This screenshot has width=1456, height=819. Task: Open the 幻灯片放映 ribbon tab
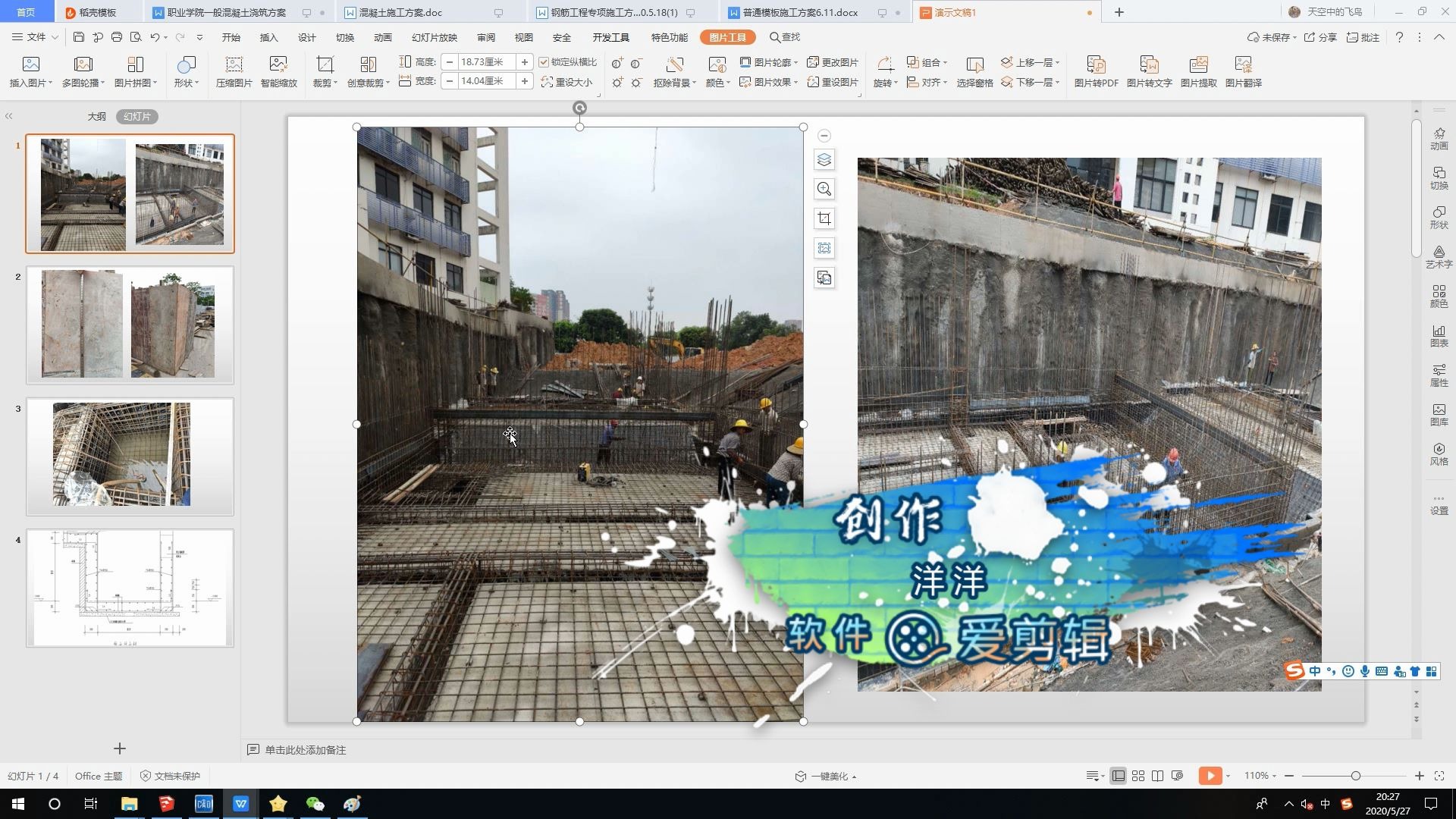(434, 37)
